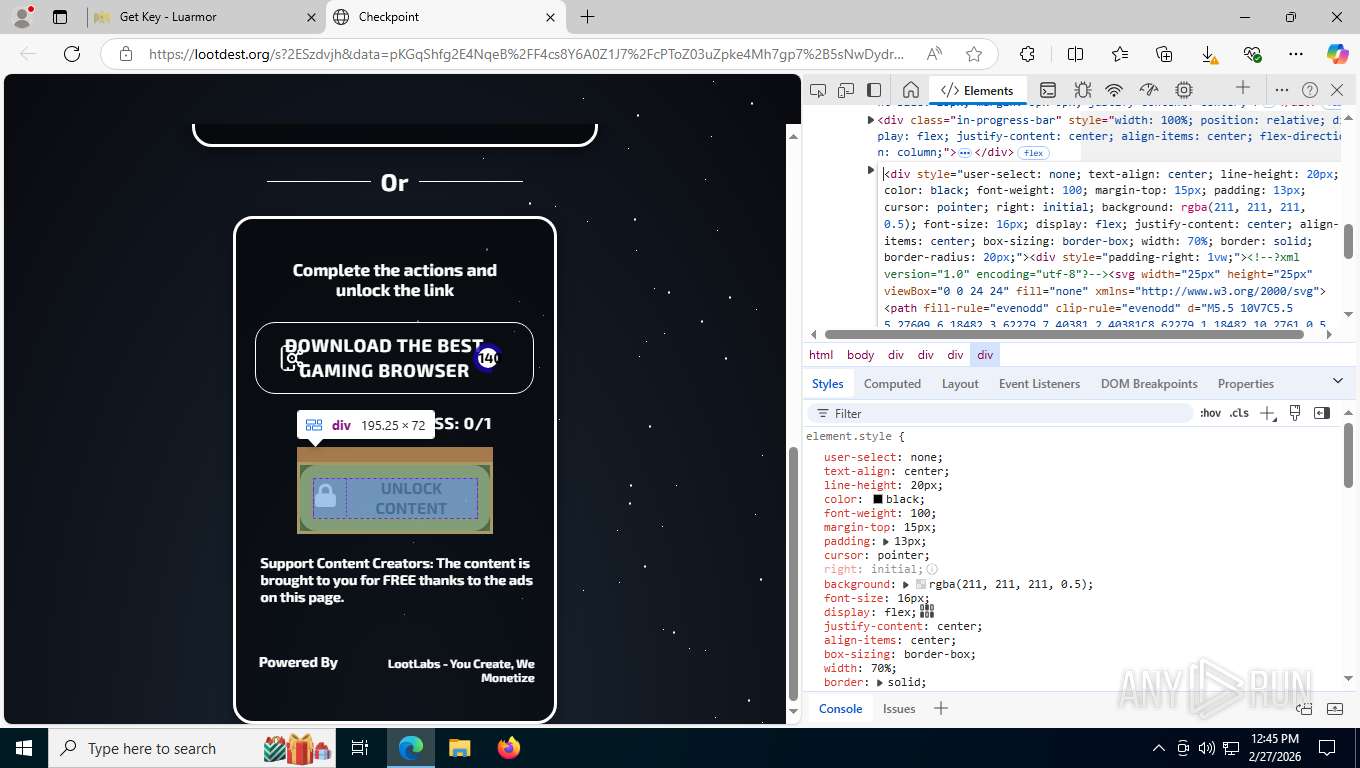
Task: Click LootLabs - You Create, We Monetize link
Action: [461, 670]
